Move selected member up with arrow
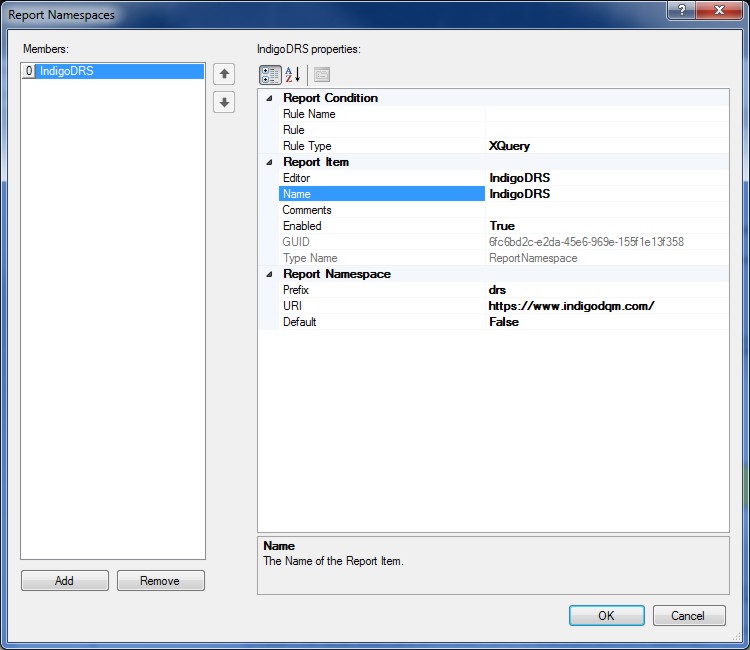Screen dimensions: 750x650 click(x=224, y=73)
